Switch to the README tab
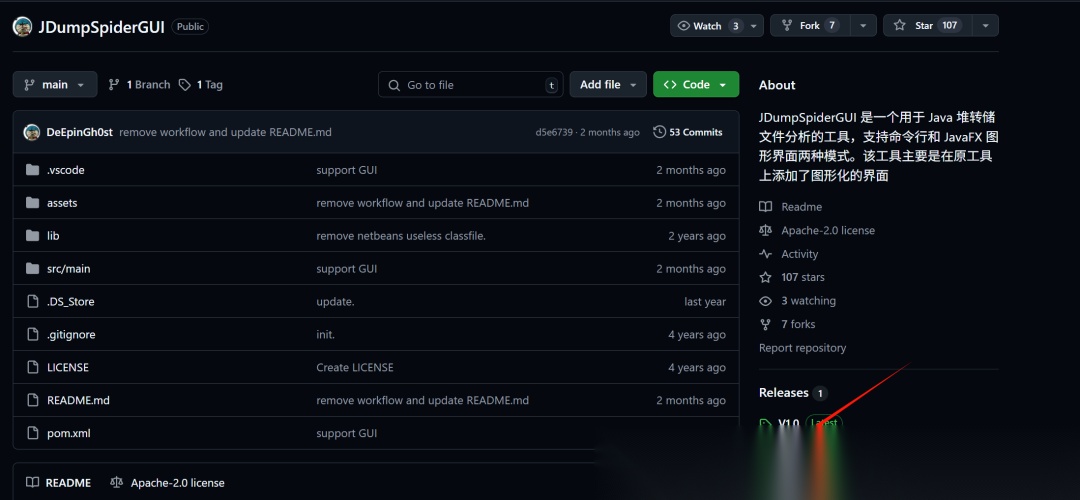The width and height of the screenshot is (1080, 500). [x=59, y=483]
